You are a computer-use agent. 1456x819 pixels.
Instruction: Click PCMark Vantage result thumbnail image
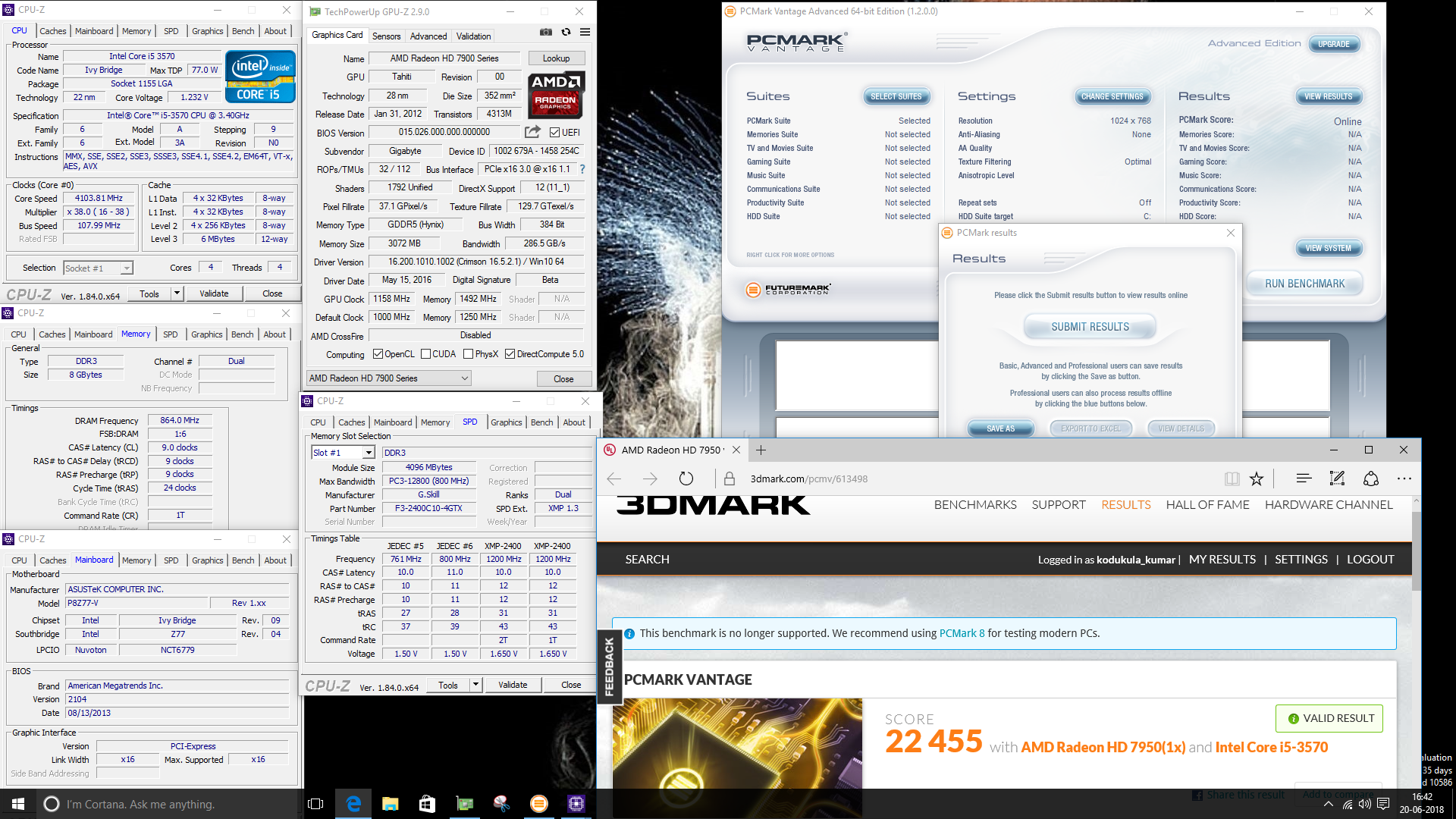pyautogui.click(x=737, y=744)
